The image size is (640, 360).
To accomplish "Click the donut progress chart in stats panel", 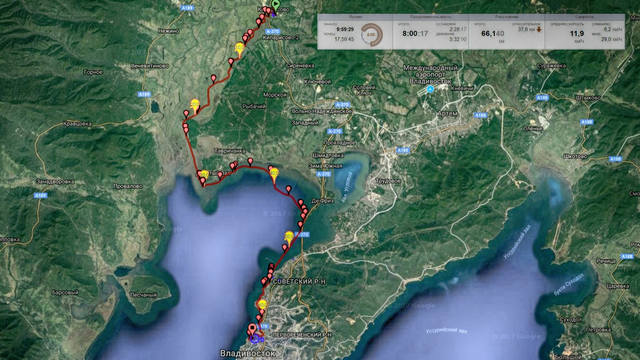I will (371, 34).
